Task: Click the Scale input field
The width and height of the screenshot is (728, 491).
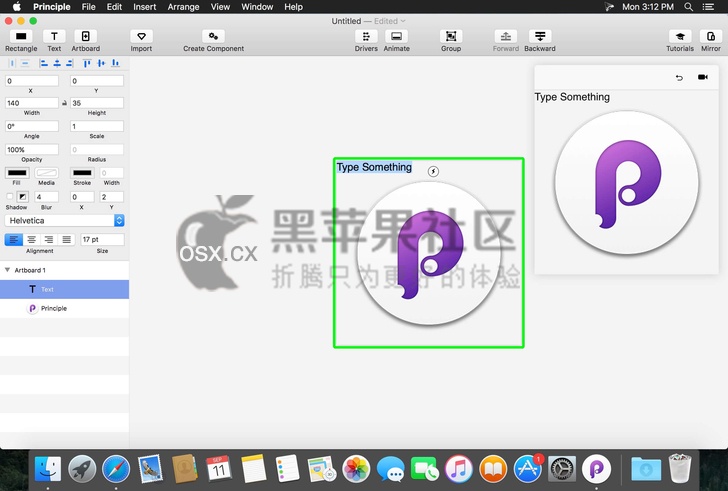Action: (x=97, y=126)
